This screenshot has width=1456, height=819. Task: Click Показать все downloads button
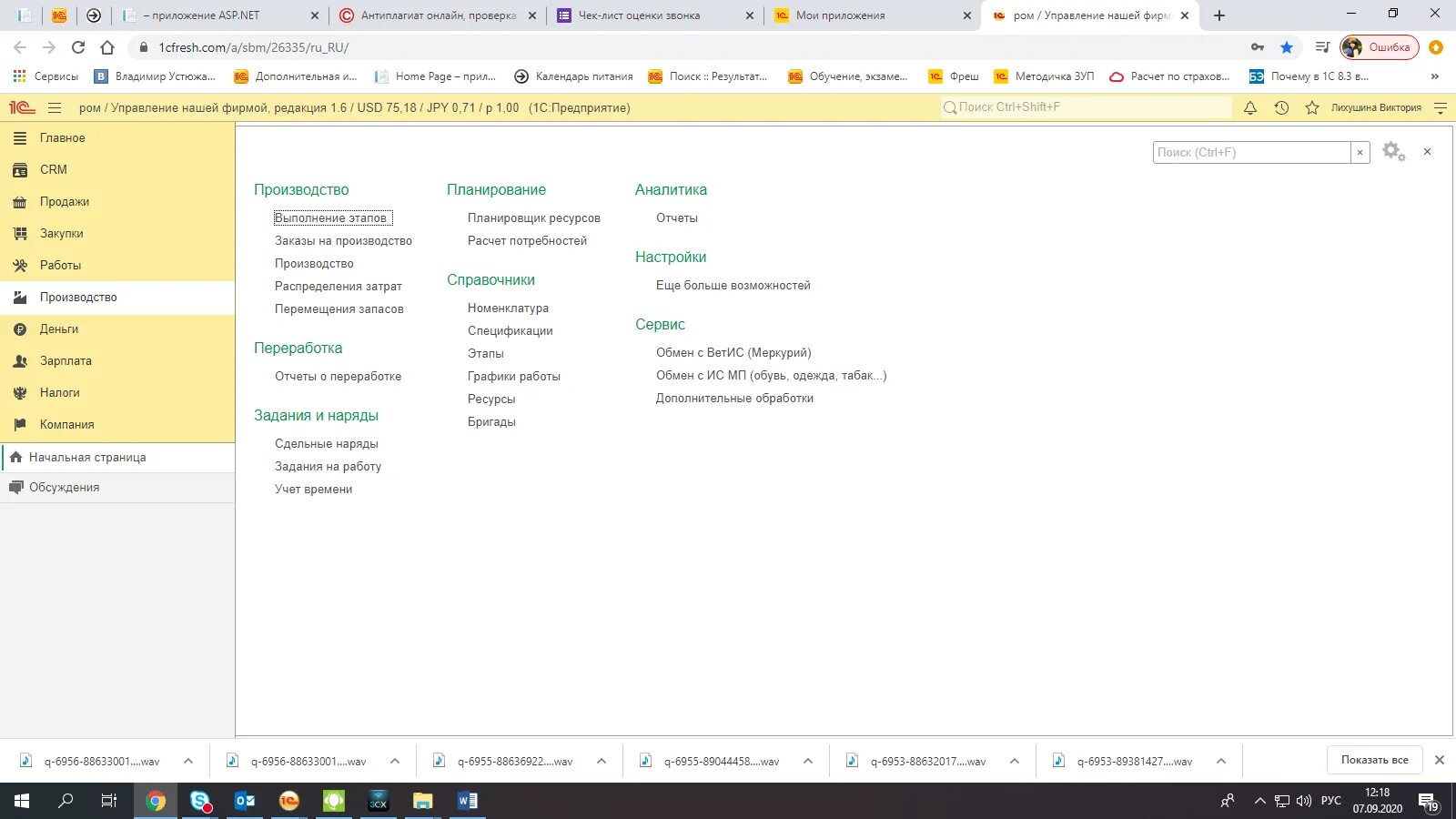1374,760
